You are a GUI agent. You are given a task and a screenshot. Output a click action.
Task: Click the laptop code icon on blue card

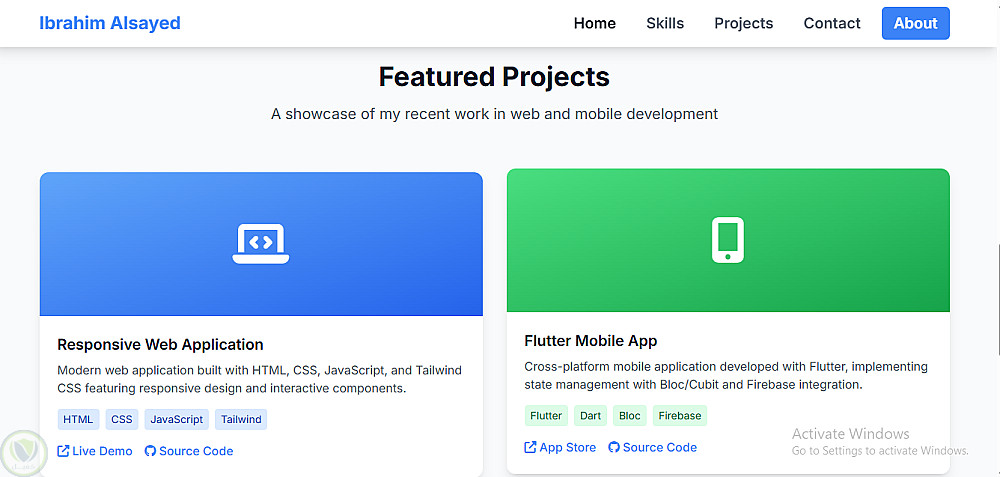point(261,243)
